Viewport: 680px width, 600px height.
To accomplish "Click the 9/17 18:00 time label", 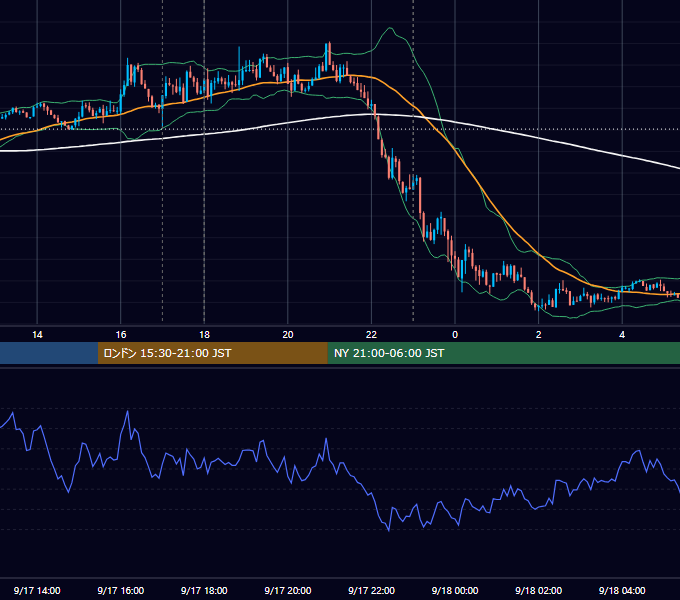I will pyautogui.click(x=204, y=590).
